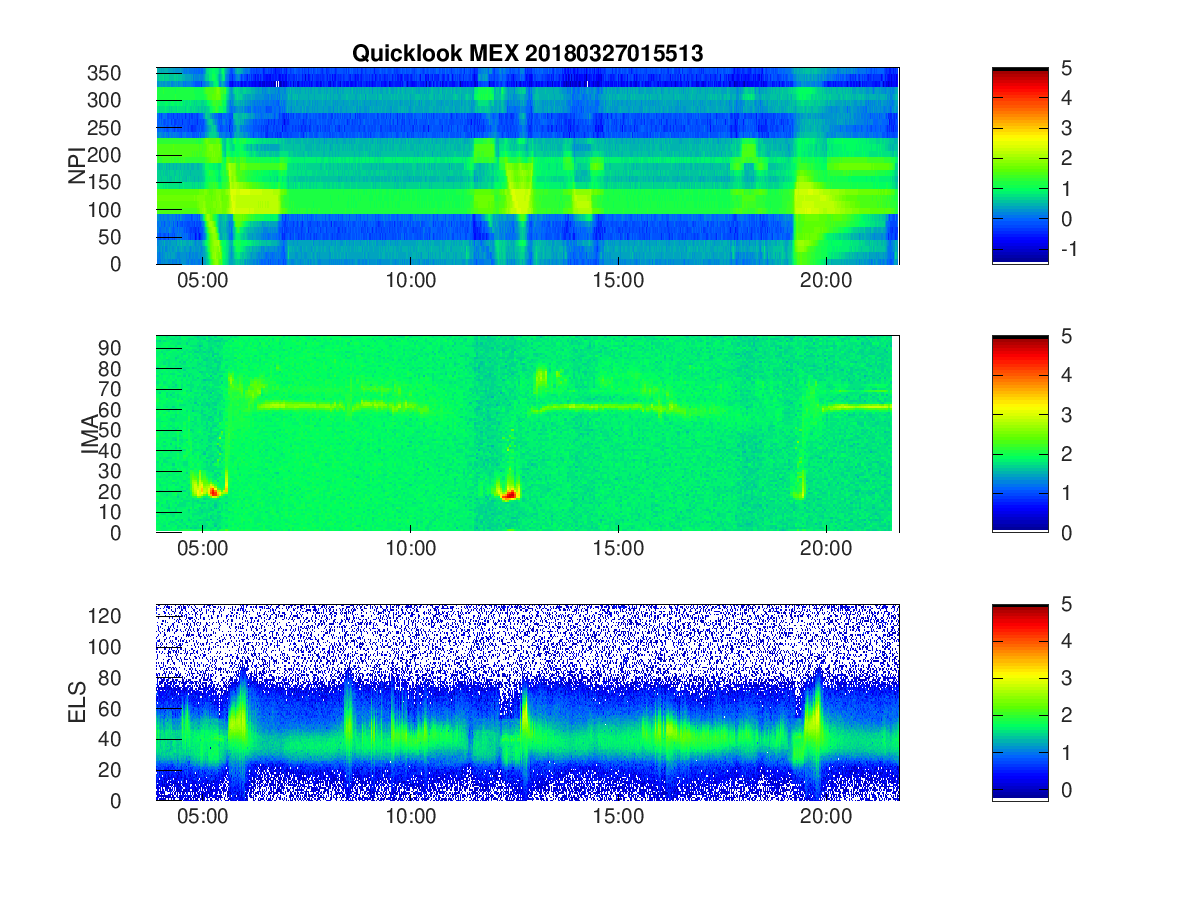Select the NPI spectrogram color bar
Viewport: 1200px width, 900px height.
point(1020,166)
